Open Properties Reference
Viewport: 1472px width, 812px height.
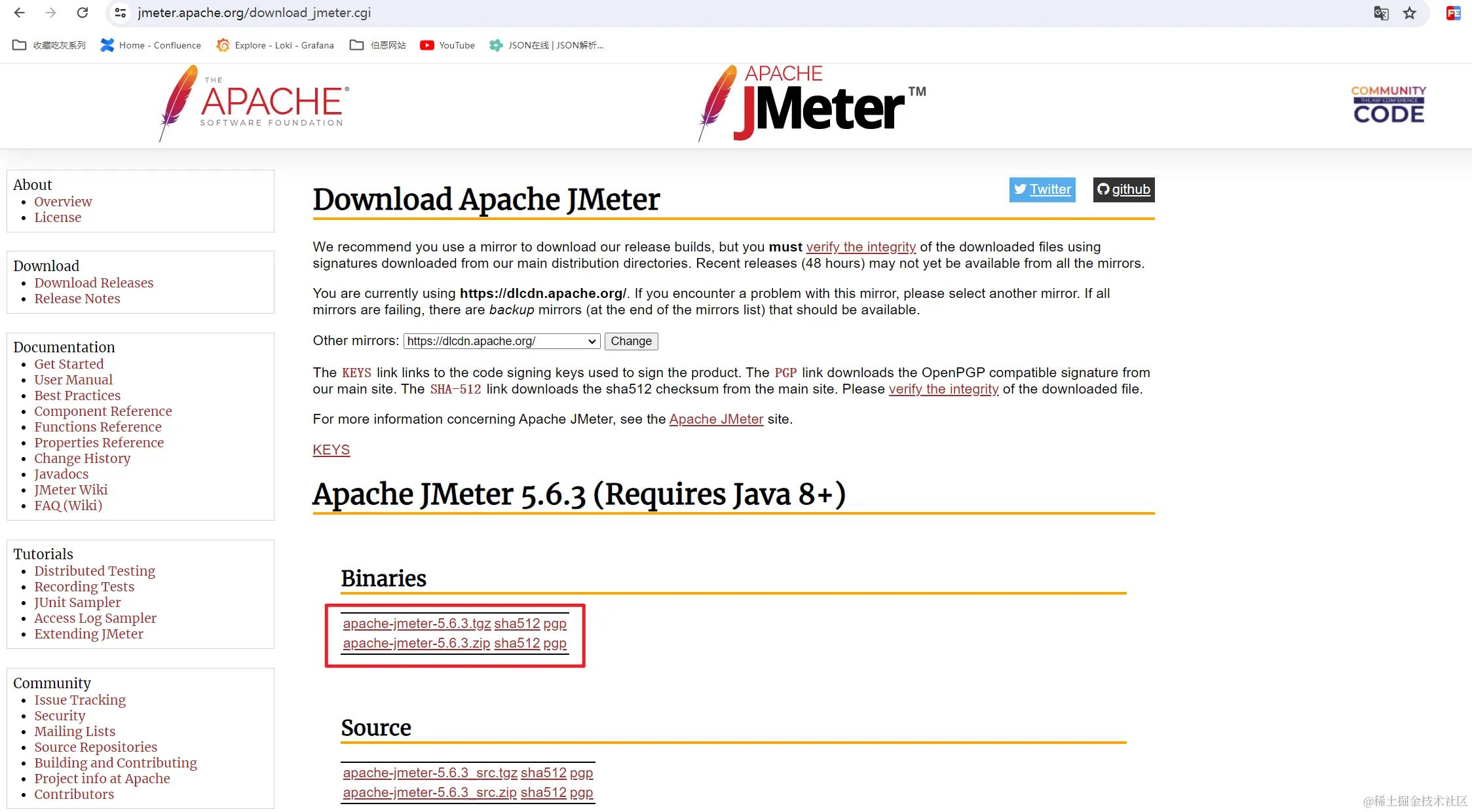click(x=99, y=443)
